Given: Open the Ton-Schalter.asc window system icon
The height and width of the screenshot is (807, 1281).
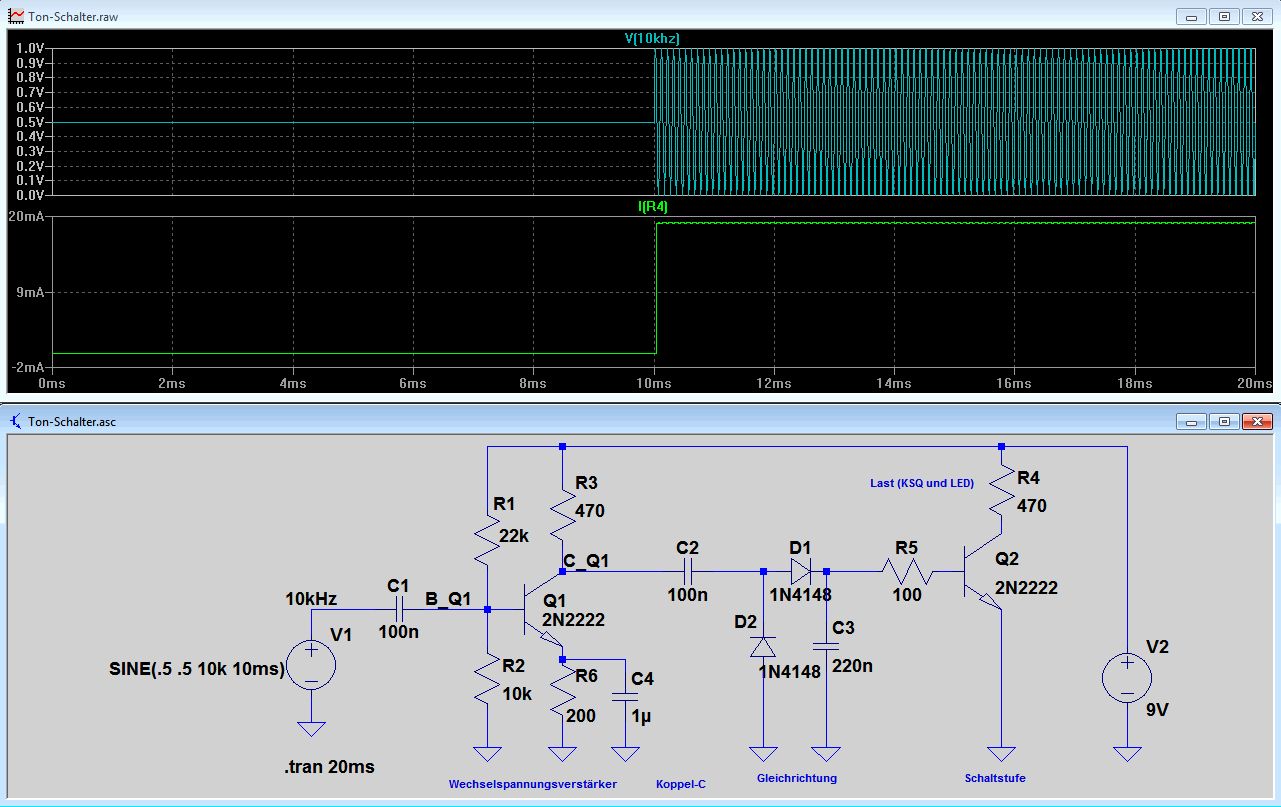Looking at the screenshot, I should click(x=17, y=422).
